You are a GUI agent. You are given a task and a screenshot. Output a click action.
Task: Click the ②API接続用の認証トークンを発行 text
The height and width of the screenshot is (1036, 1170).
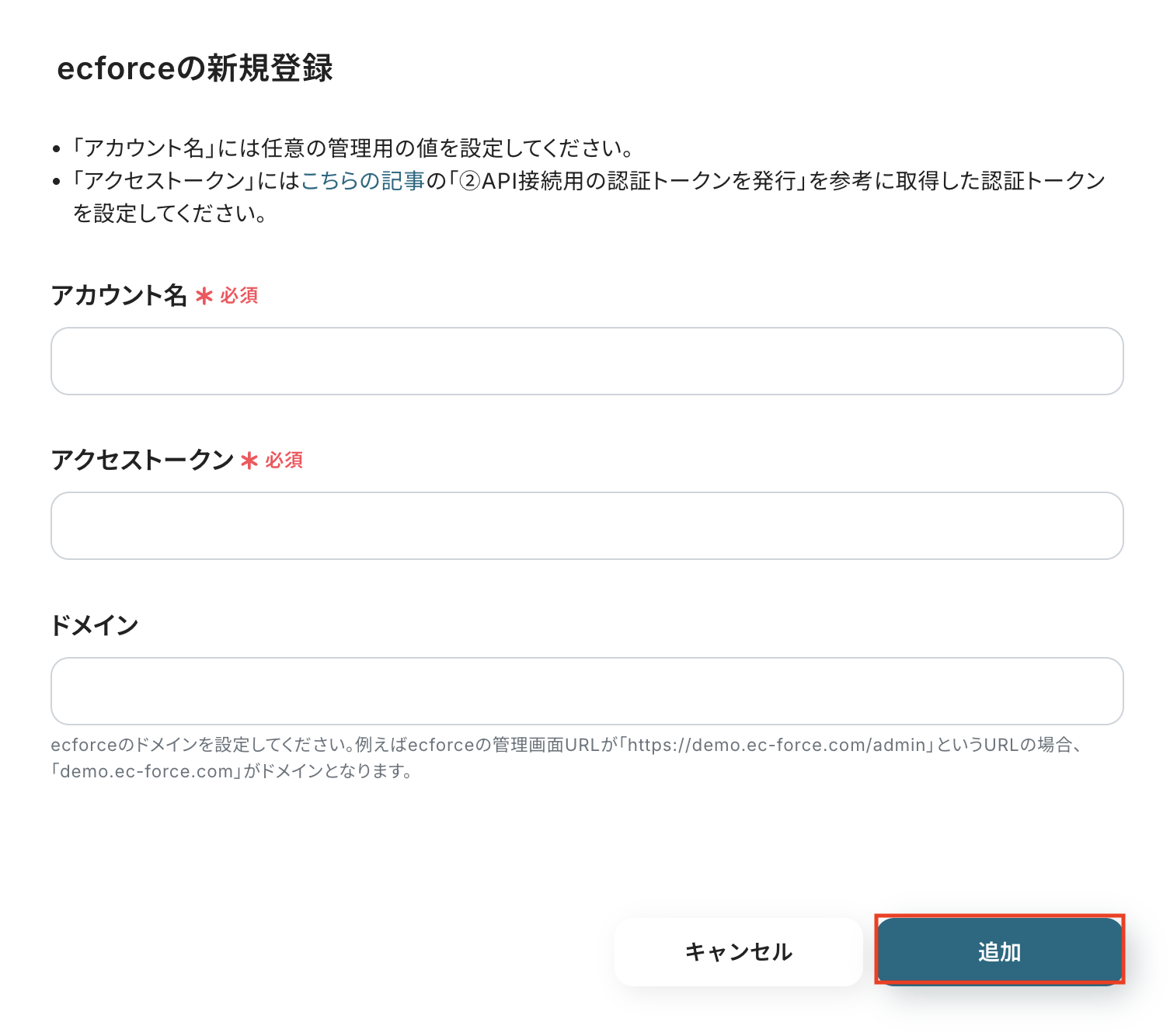point(629,181)
